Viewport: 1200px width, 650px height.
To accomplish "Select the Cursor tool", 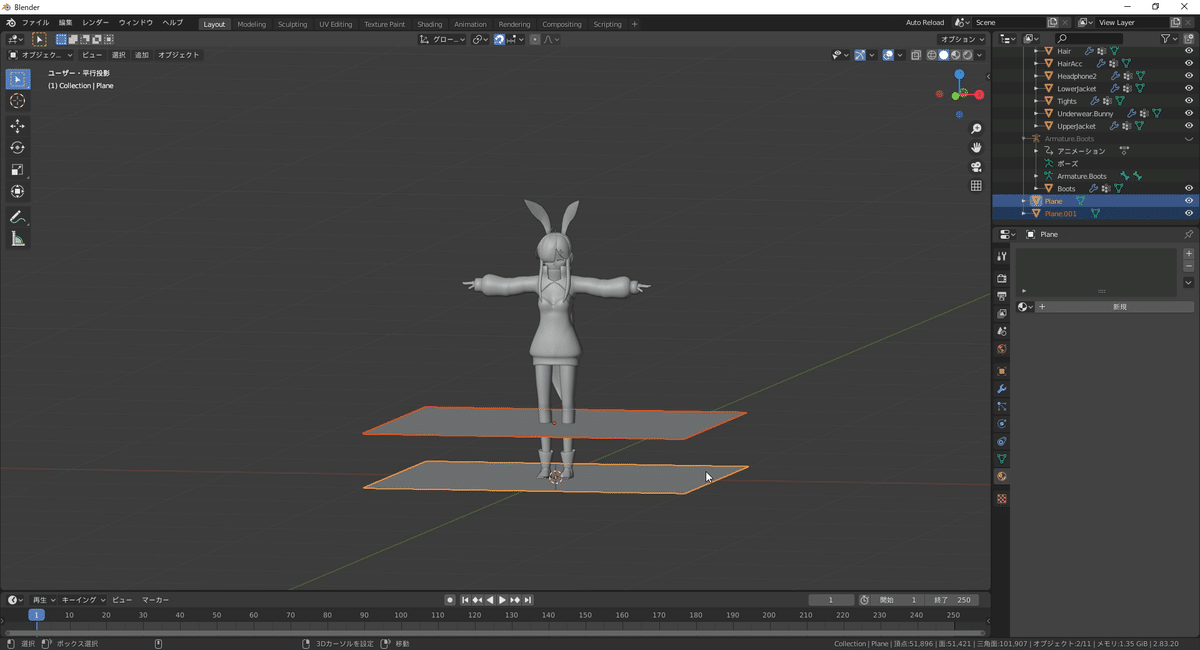I will [18, 100].
